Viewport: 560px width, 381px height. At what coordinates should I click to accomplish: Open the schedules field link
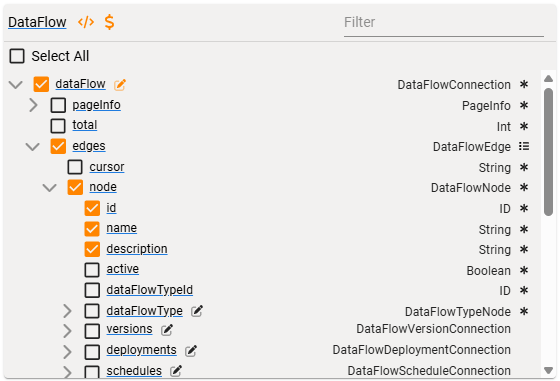tap(134, 371)
